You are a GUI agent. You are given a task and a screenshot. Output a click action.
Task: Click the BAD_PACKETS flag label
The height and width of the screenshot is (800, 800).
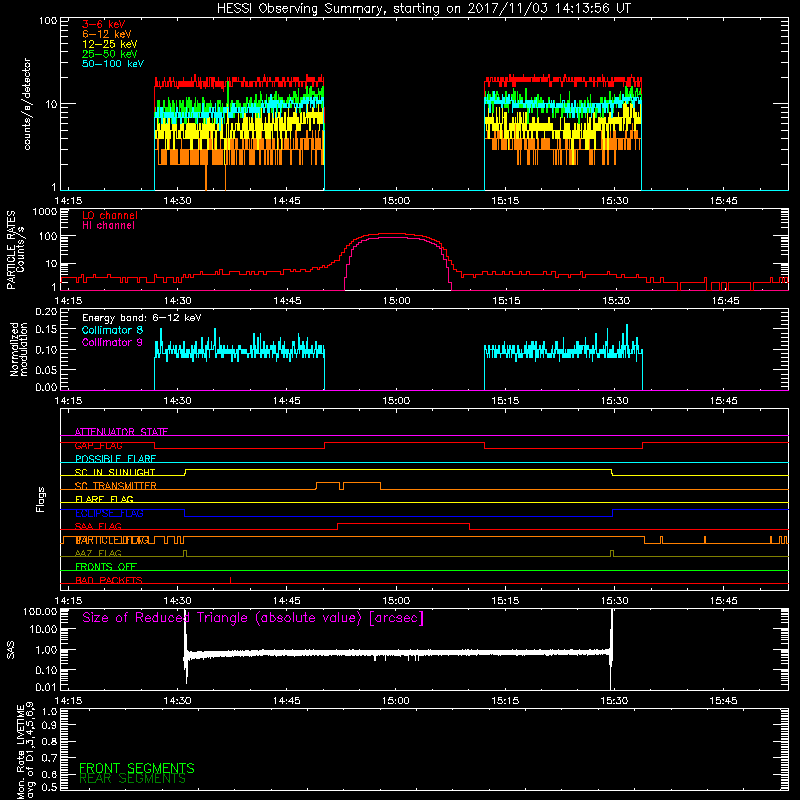coord(109,581)
